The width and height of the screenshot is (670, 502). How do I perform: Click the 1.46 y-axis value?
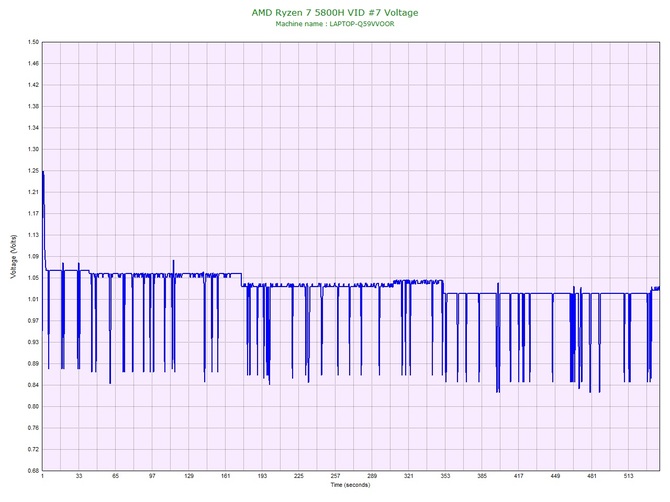click(33, 64)
